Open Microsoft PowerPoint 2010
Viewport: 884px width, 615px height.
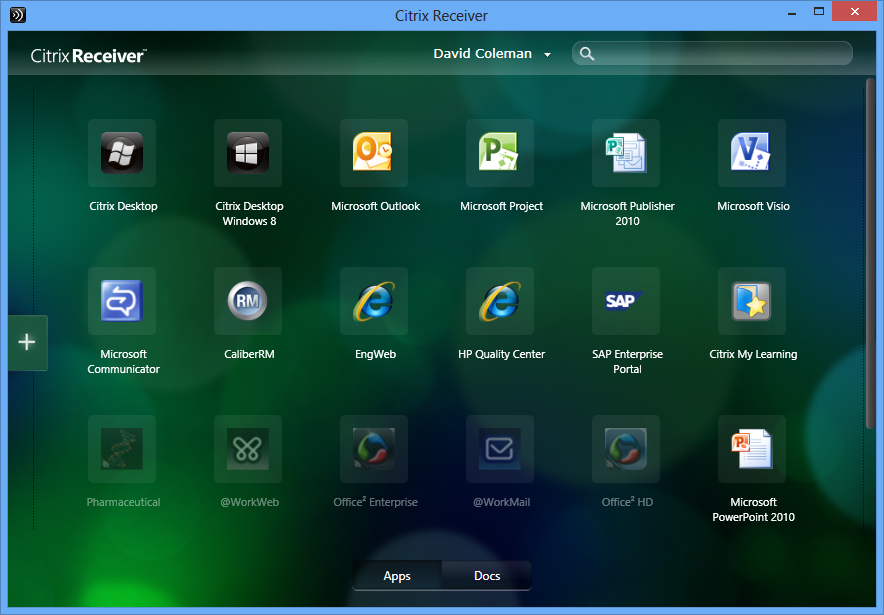(x=752, y=449)
